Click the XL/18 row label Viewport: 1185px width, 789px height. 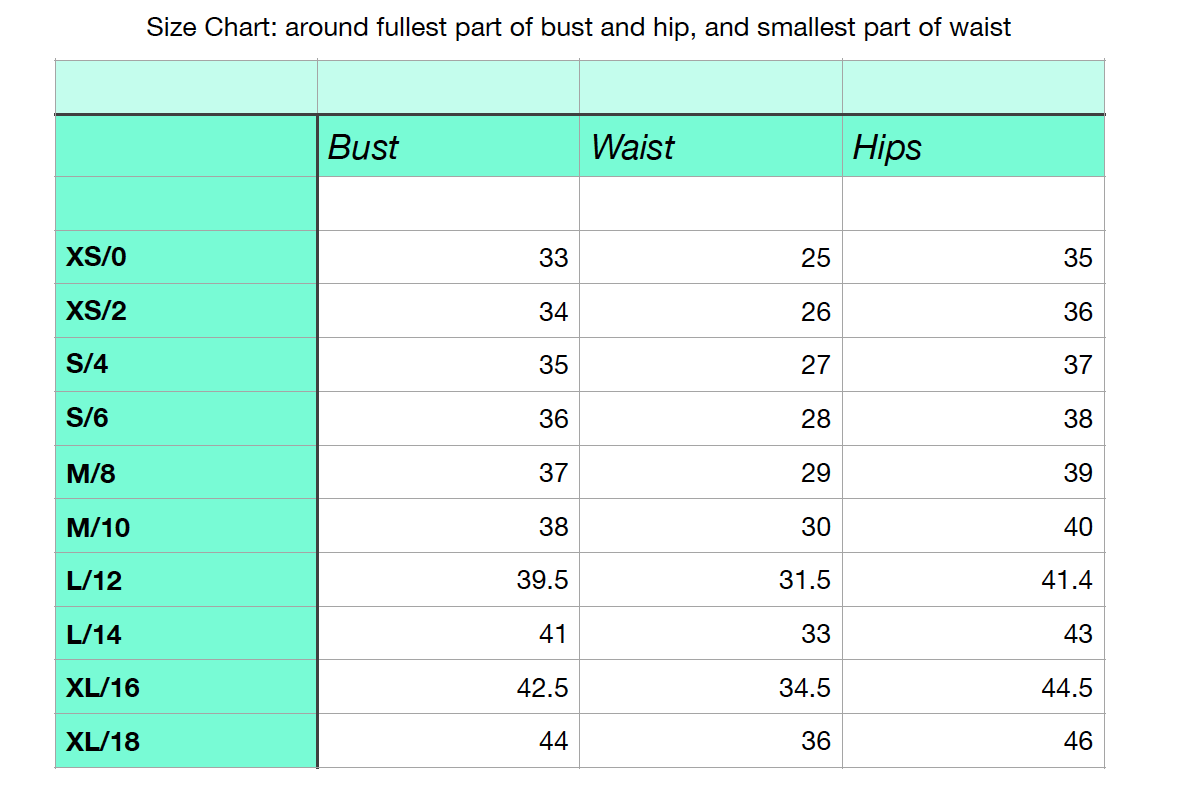103,741
